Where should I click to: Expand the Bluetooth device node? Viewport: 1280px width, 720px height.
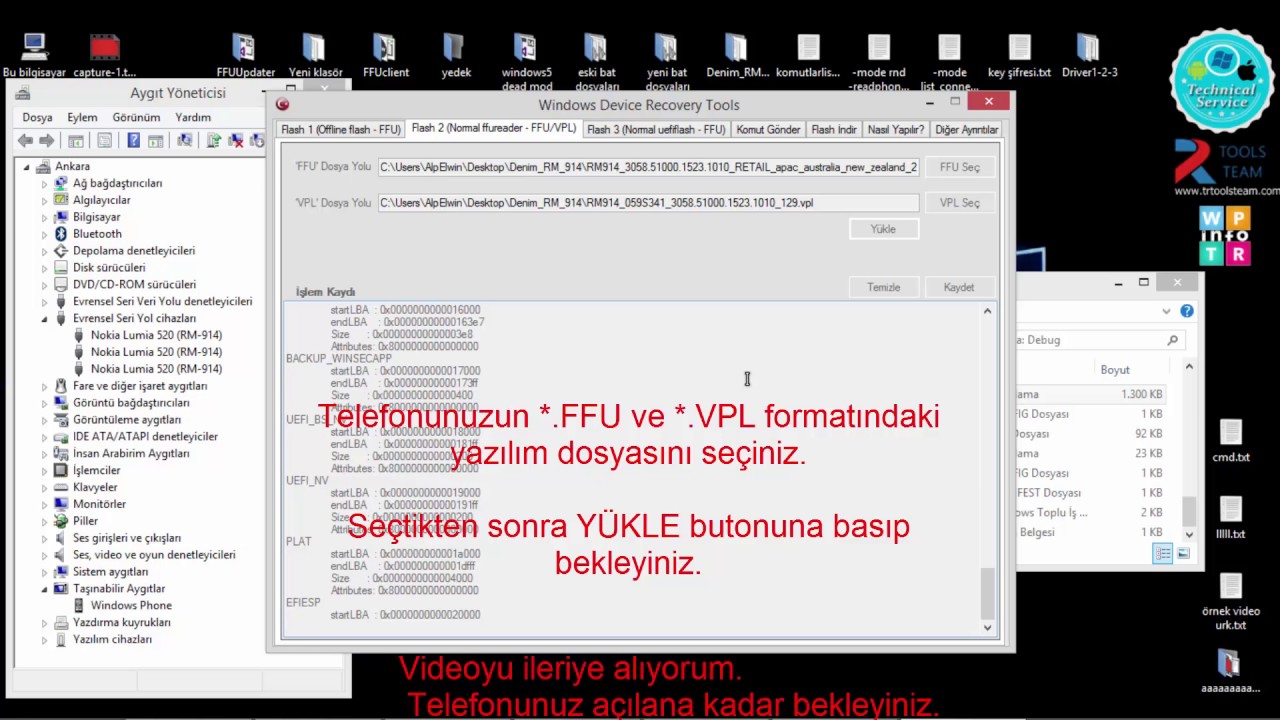pyautogui.click(x=44, y=234)
